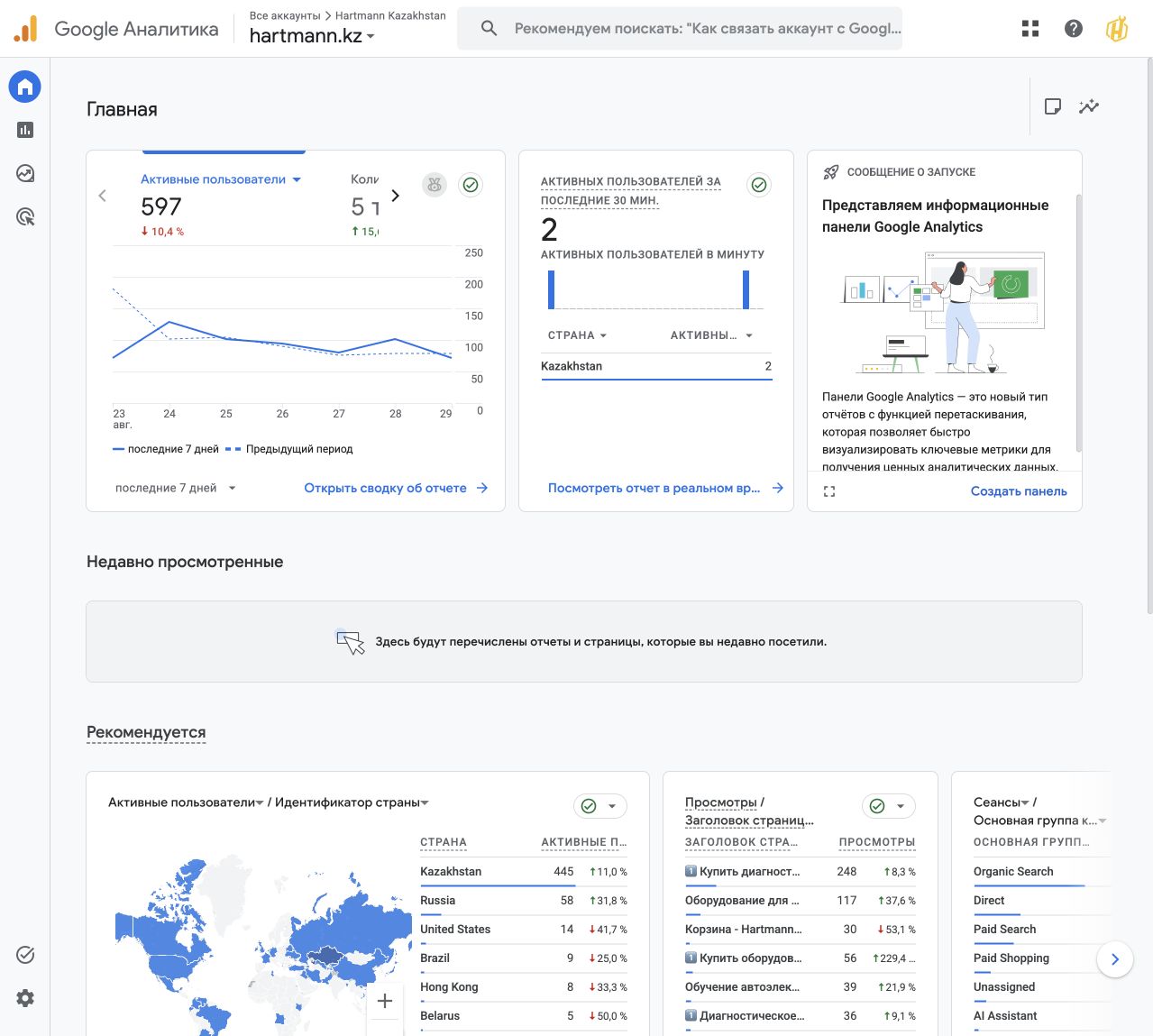Open the Insights sparkline icon
Image resolution: width=1153 pixels, height=1036 pixels.
coord(1089,106)
